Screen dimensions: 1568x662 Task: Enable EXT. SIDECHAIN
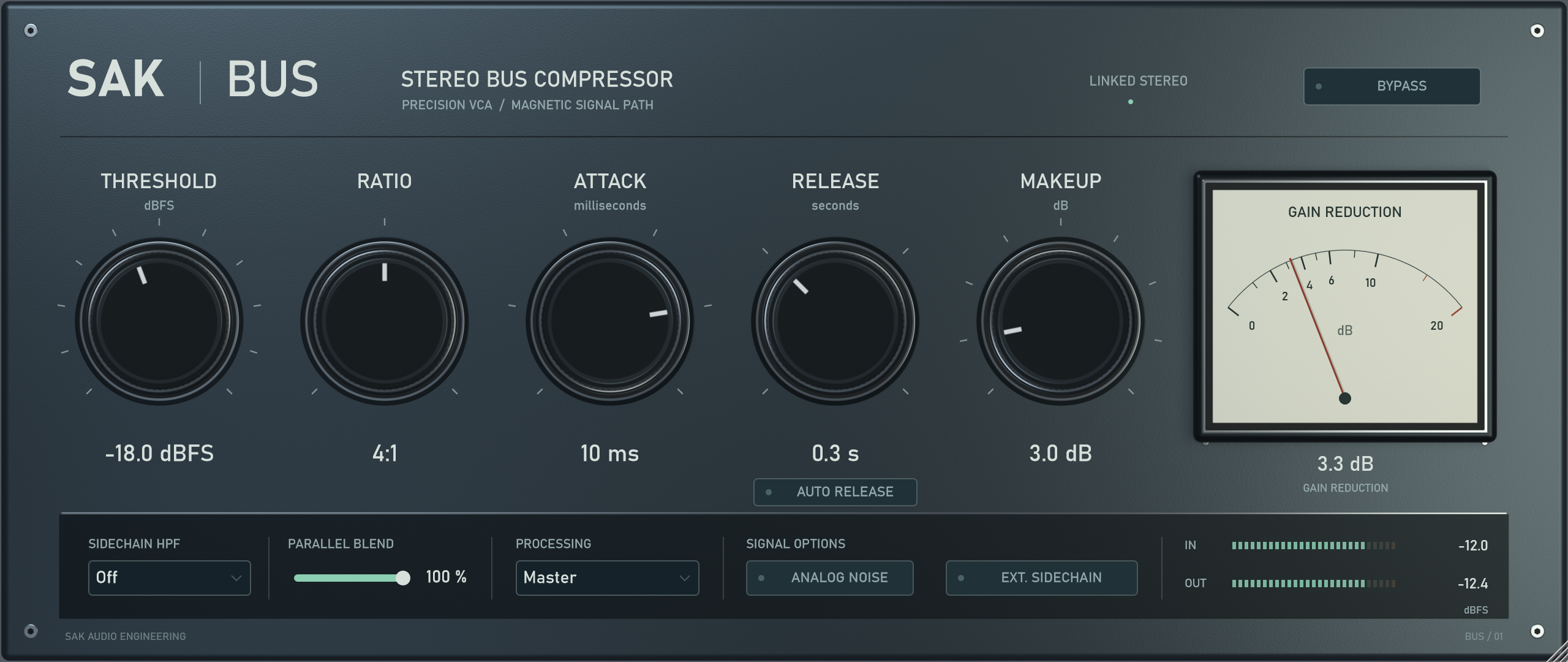pyautogui.click(x=1041, y=577)
